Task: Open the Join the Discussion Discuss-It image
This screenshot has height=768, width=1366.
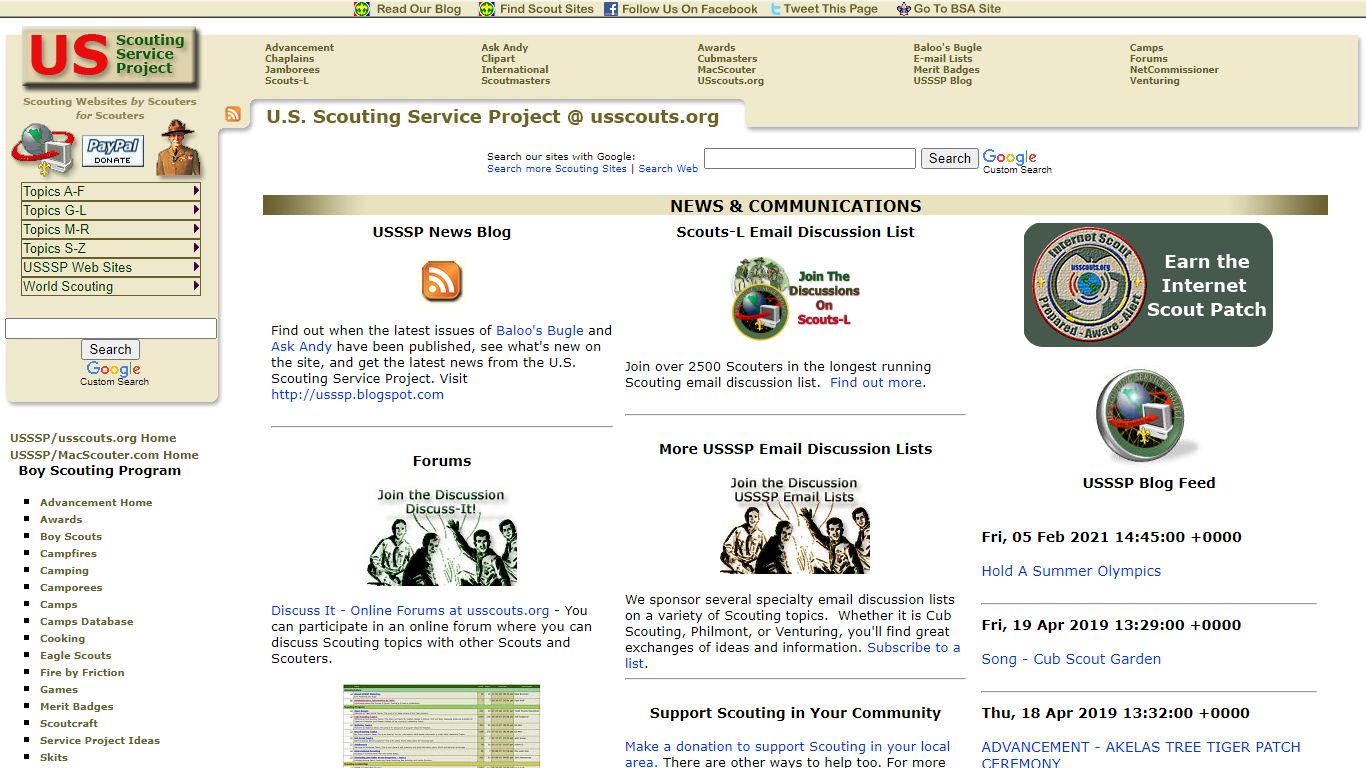Action: (x=442, y=536)
